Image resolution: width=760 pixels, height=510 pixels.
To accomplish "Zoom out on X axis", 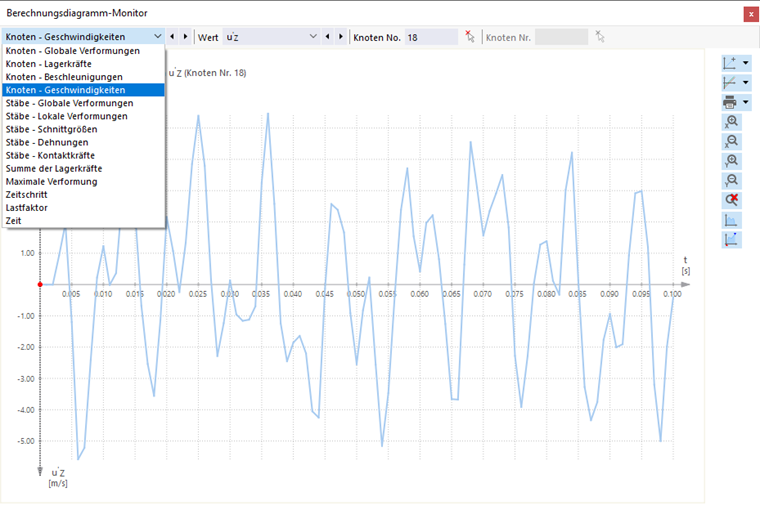I will [x=731, y=142].
